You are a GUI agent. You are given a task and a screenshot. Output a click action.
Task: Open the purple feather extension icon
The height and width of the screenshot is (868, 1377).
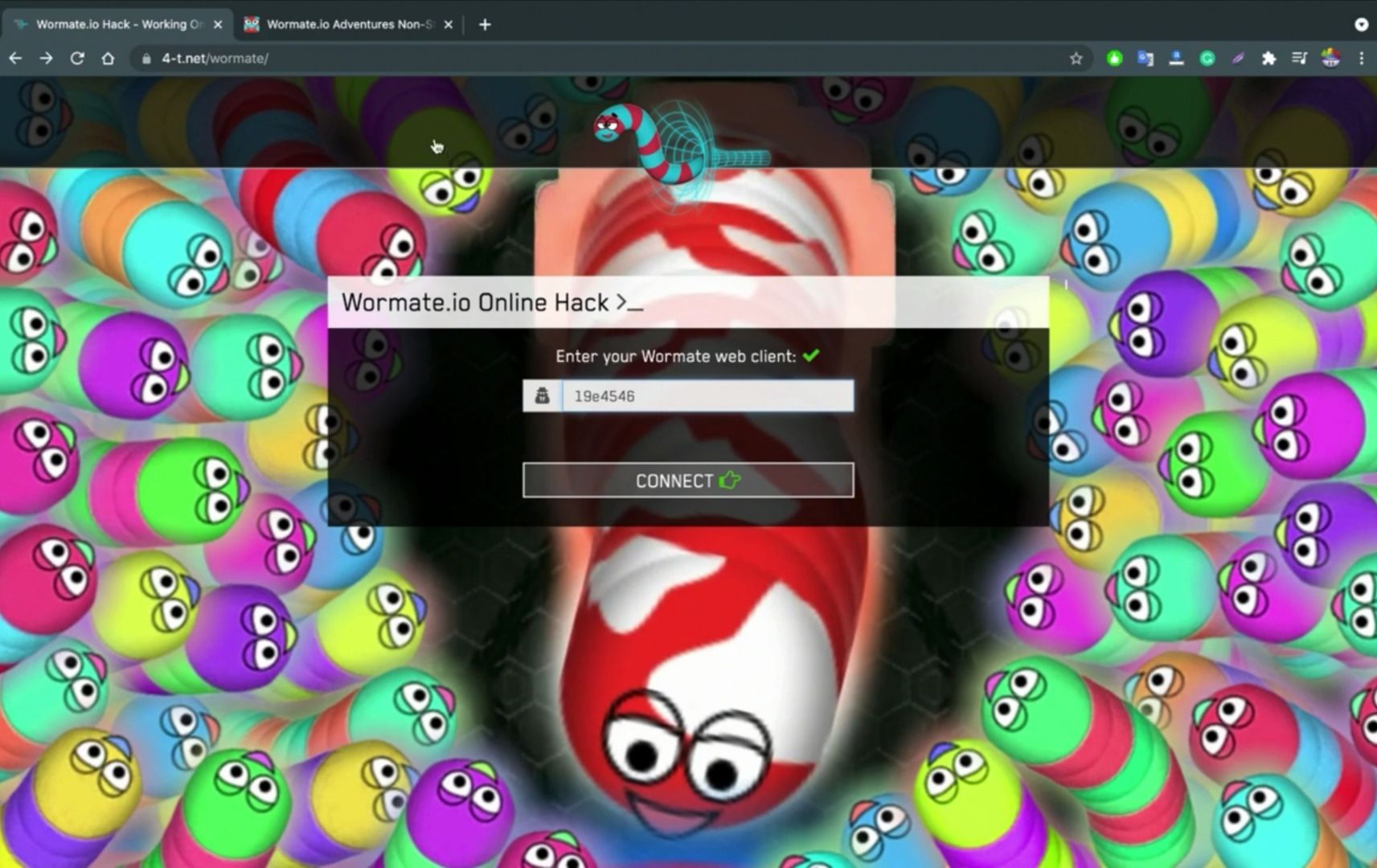tap(1238, 58)
